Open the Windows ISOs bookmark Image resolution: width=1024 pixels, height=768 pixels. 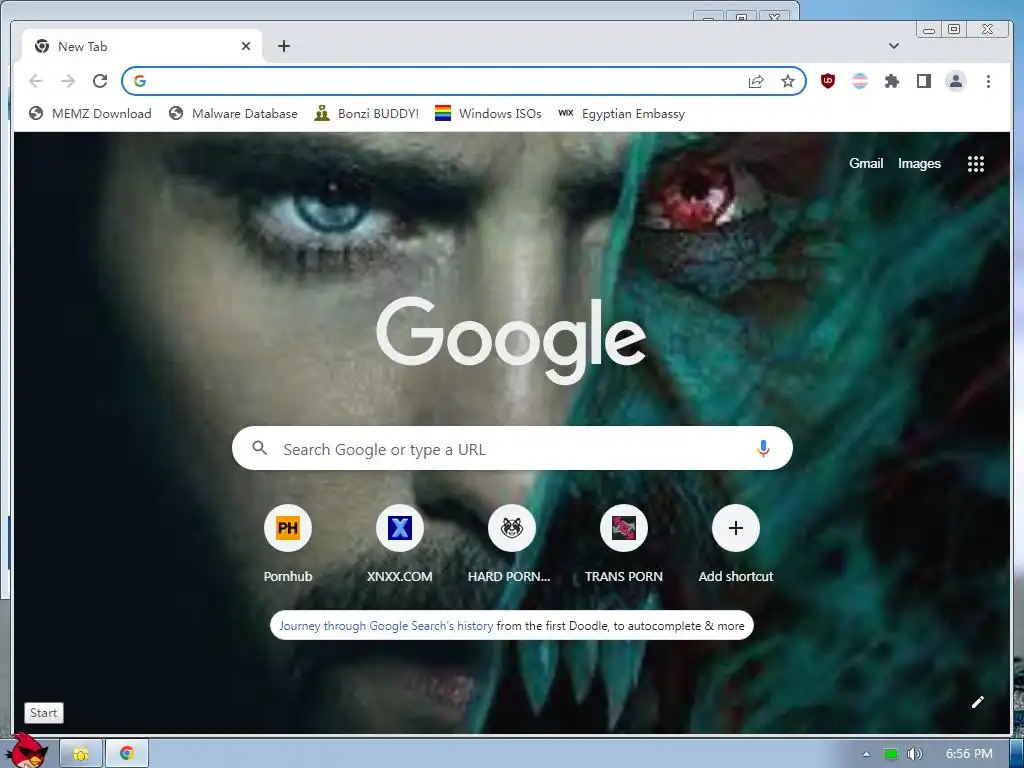click(488, 114)
